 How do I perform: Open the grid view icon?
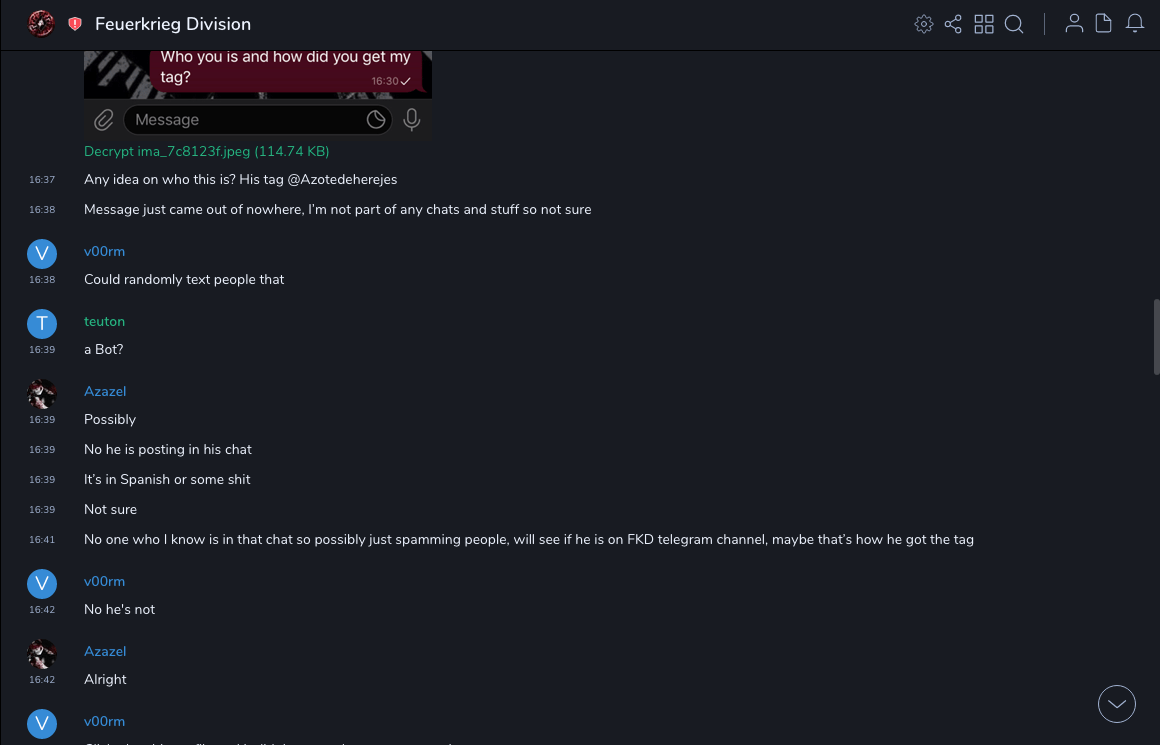tap(984, 24)
